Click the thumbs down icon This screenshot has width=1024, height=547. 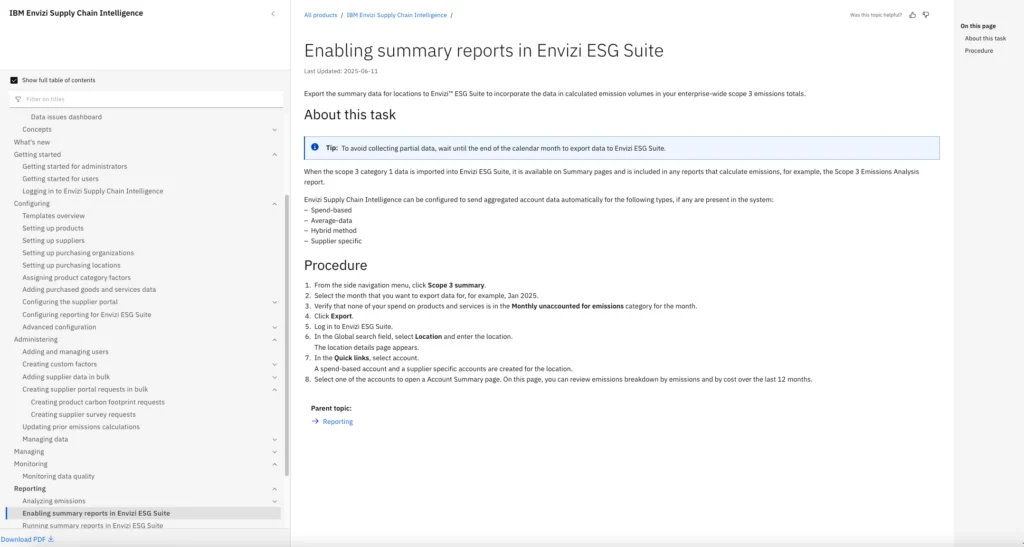pos(925,15)
